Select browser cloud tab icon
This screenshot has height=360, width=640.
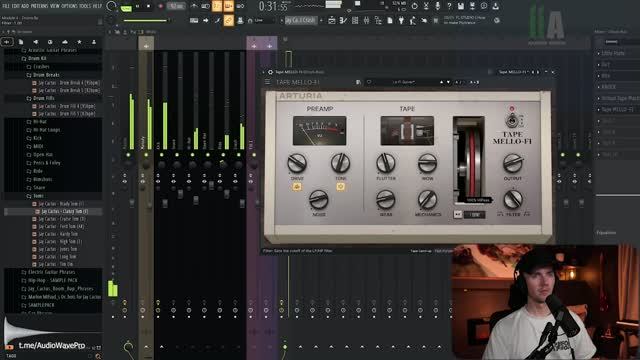(65, 42)
